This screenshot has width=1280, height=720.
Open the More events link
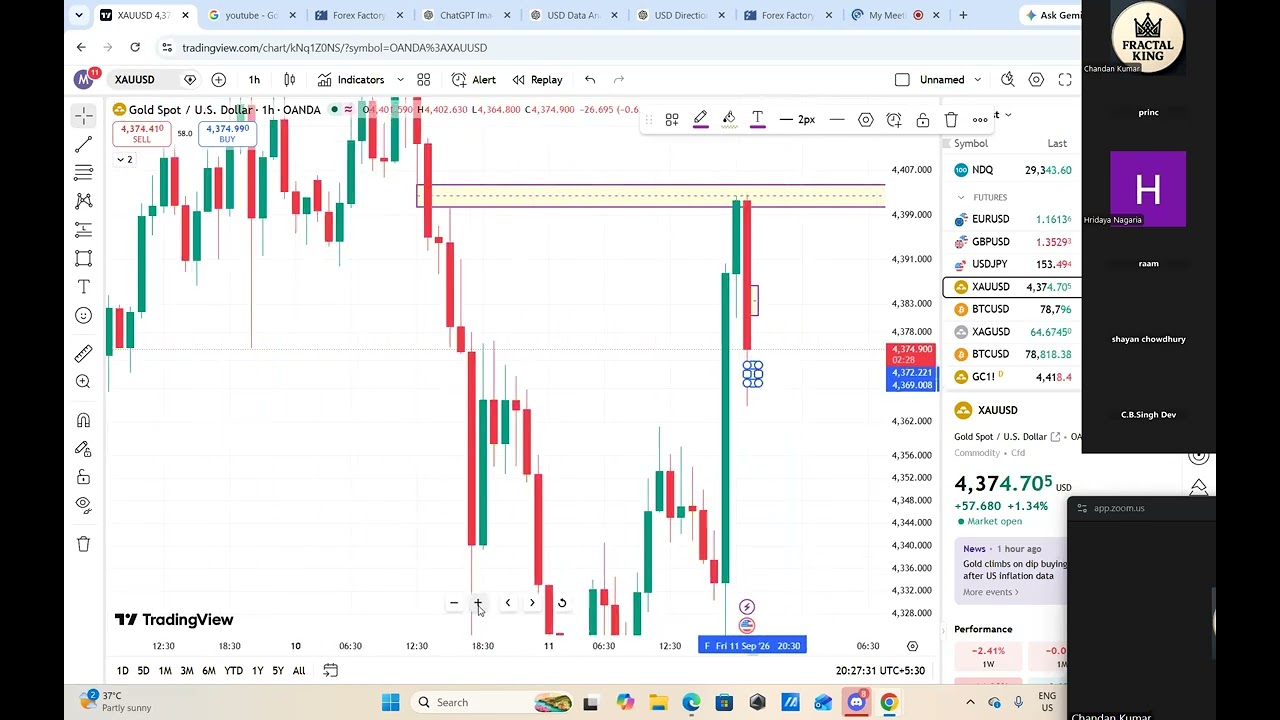tap(991, 592)
